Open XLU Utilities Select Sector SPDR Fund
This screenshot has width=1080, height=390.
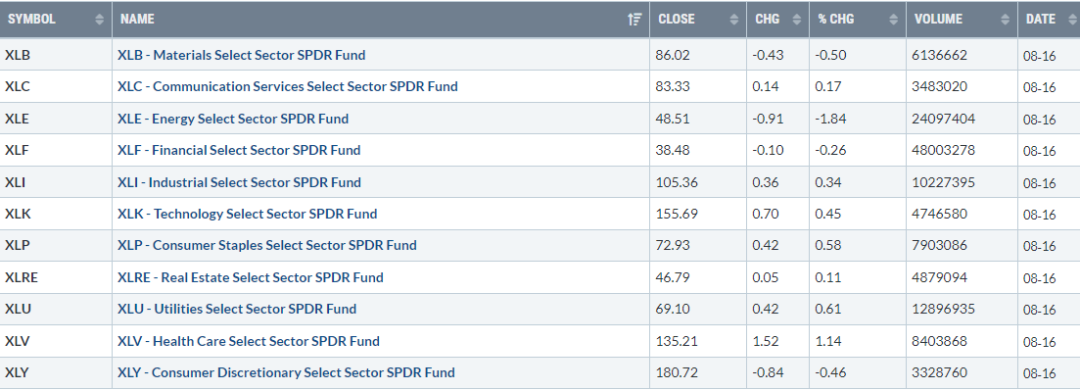tap(237, 309)
